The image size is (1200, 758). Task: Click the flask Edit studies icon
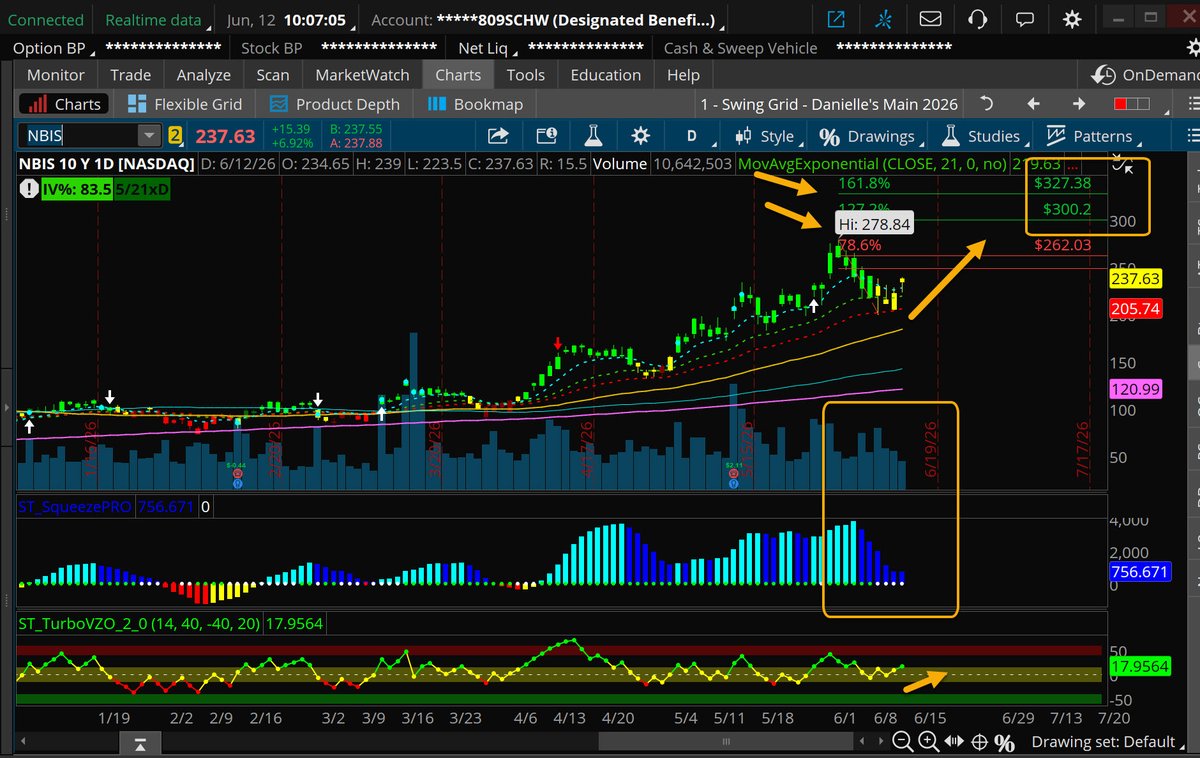point(593,136)
